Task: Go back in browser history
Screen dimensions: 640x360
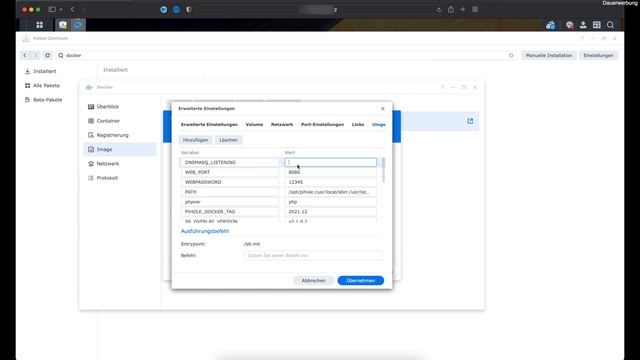Action: (72, 9)
